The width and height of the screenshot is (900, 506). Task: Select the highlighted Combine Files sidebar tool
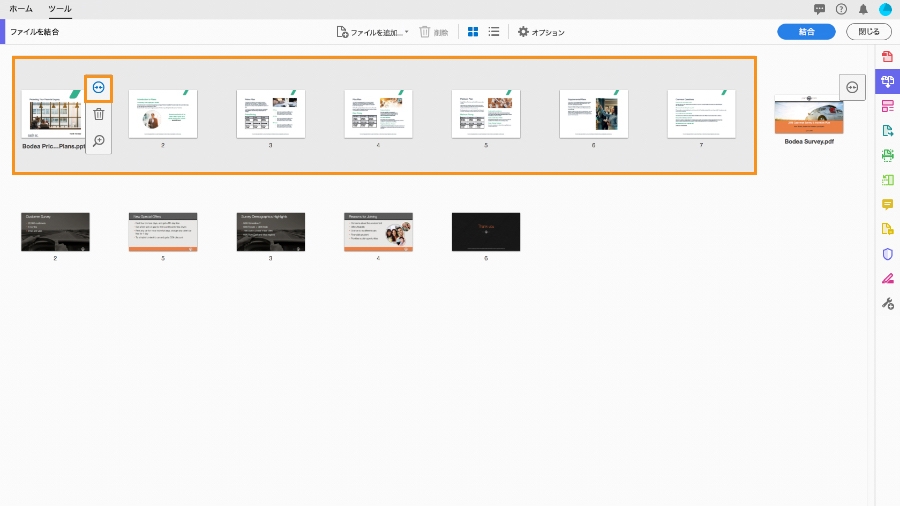pos(887,81)
